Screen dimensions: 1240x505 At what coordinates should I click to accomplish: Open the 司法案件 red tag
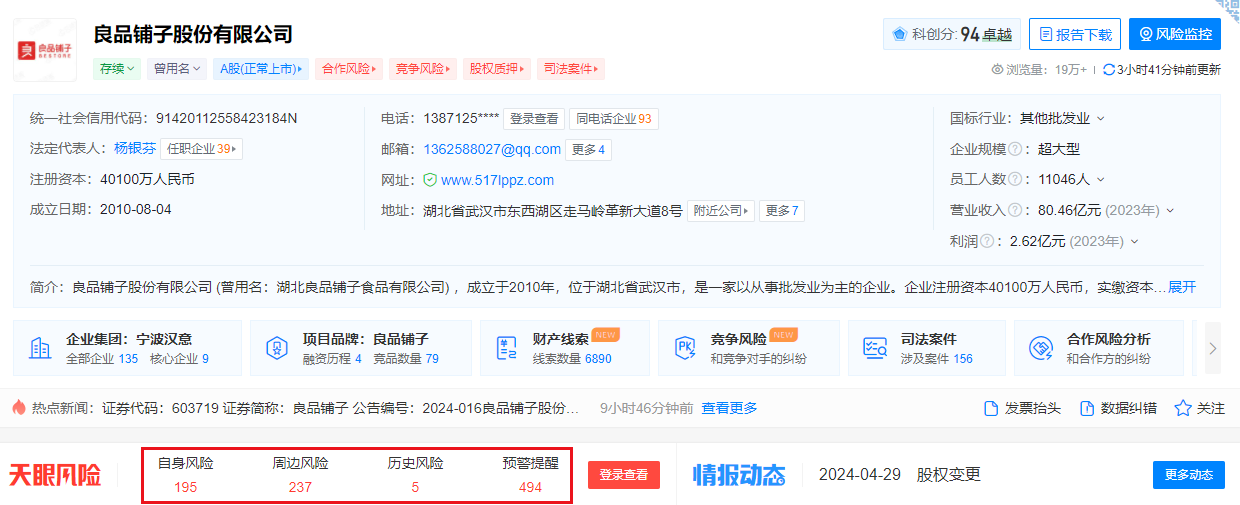(571, 69)
